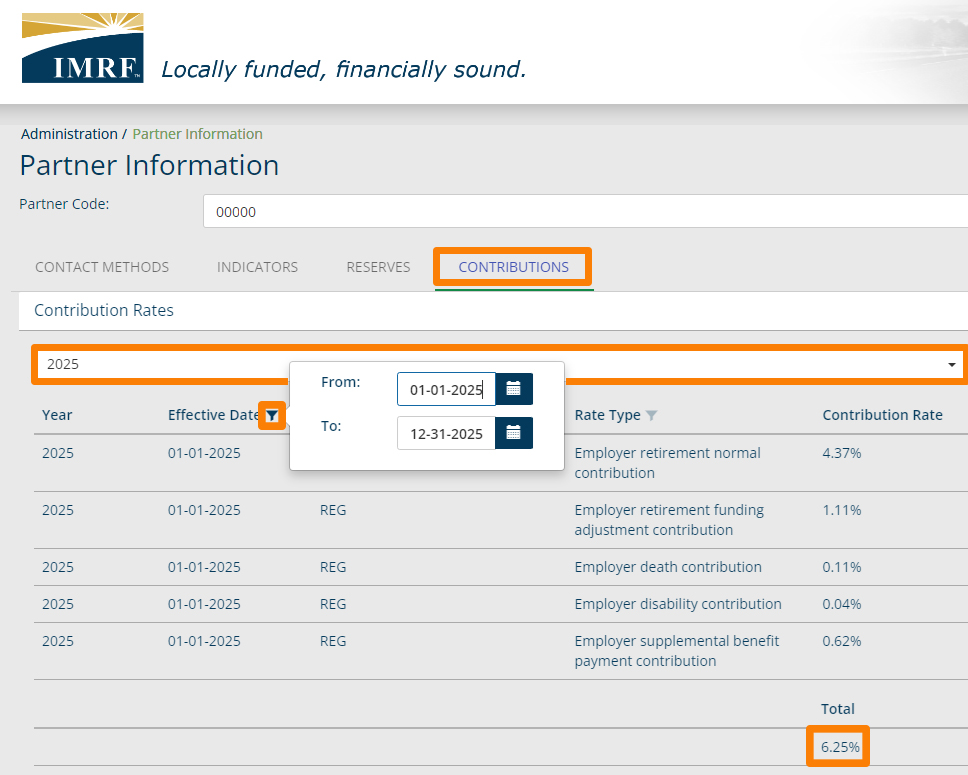The width and height of the screenshot is (968, 775).
Task: Select the Contributions tab
Action: (x=513, y=267)
